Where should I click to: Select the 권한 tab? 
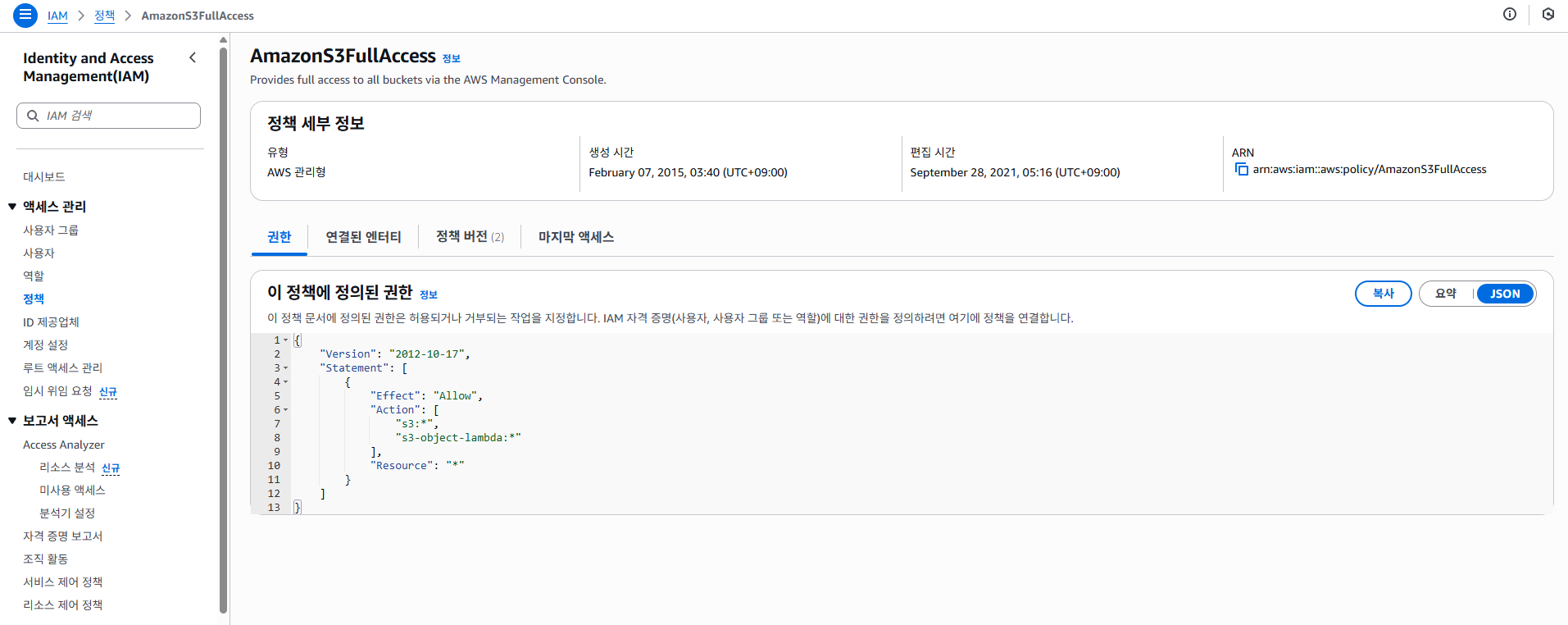(x=279, y=237)
